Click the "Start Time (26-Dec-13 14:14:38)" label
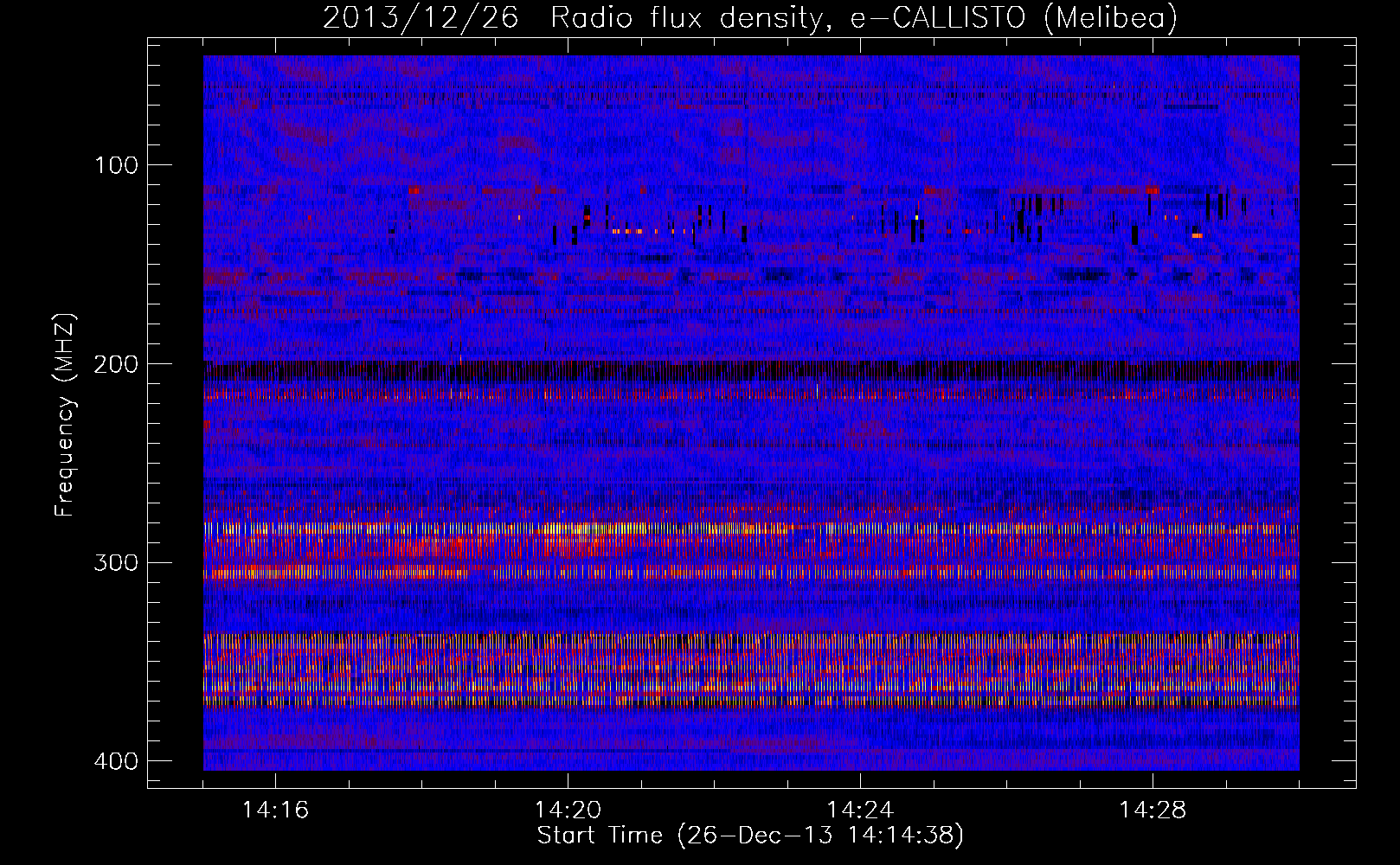This screenshot has width=1400, height=865. [x=750, y=836]
